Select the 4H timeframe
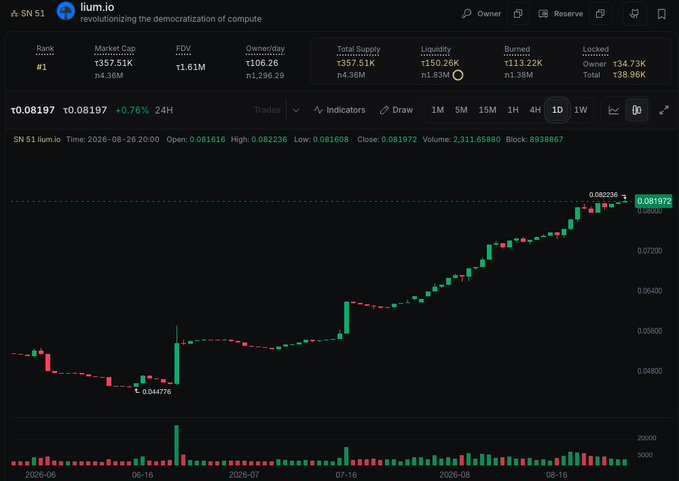 coord(535,110)
